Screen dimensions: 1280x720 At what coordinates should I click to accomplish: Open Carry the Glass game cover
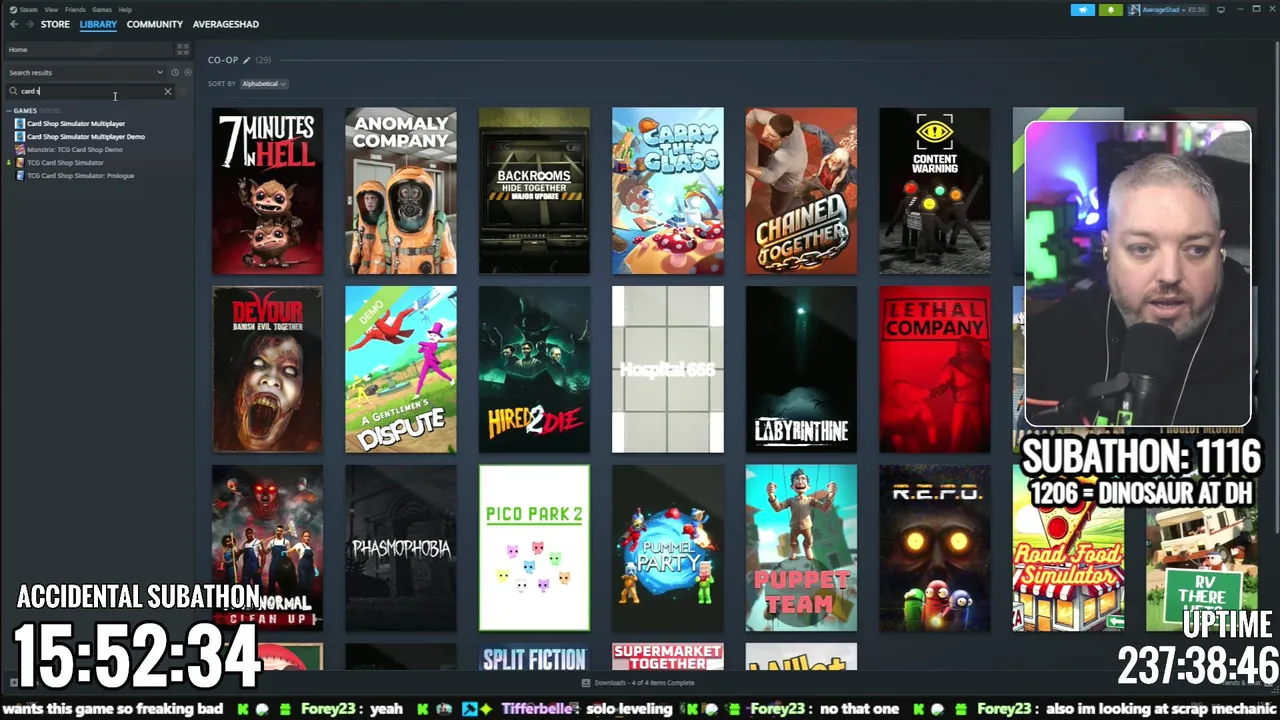(668, 190)
